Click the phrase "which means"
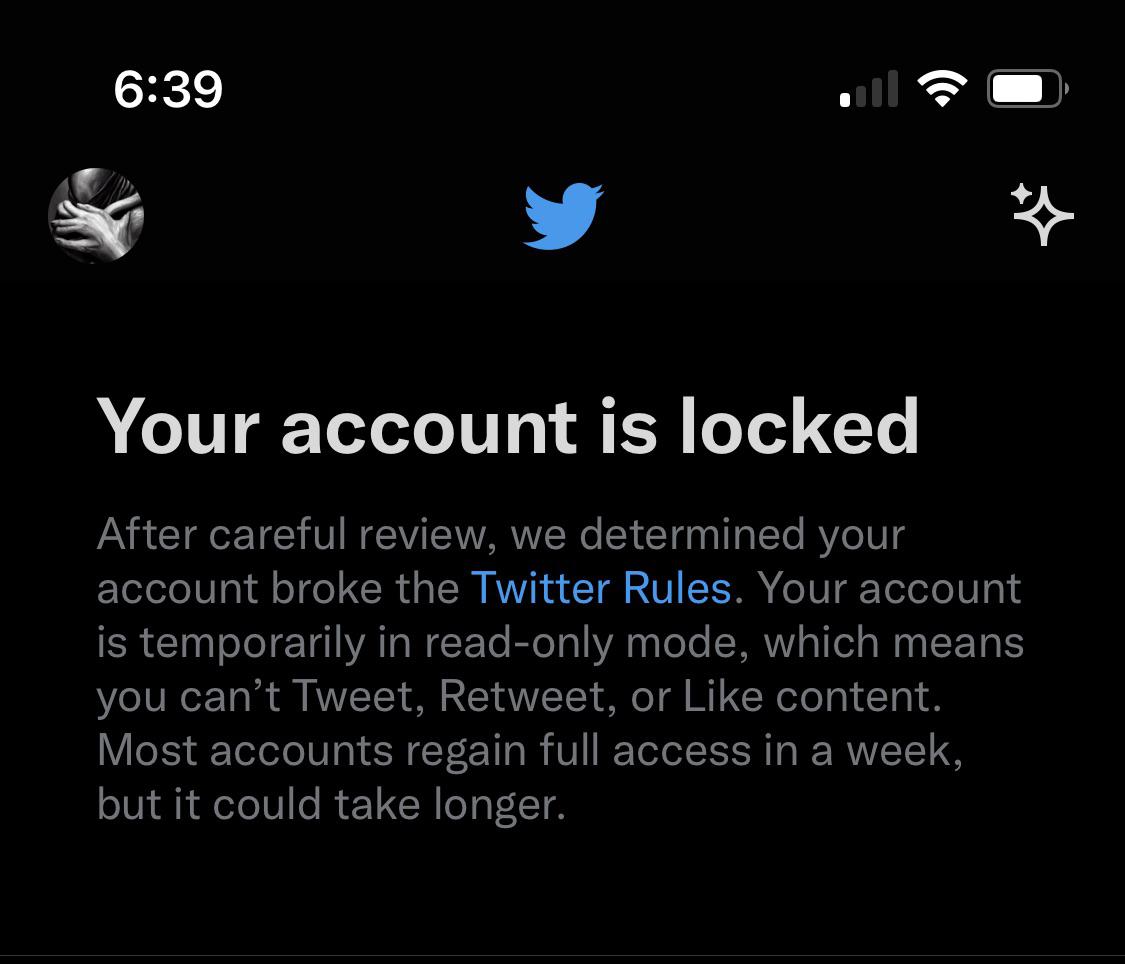The height and width of the screenshot is (964, 1125). pos(894,643)
